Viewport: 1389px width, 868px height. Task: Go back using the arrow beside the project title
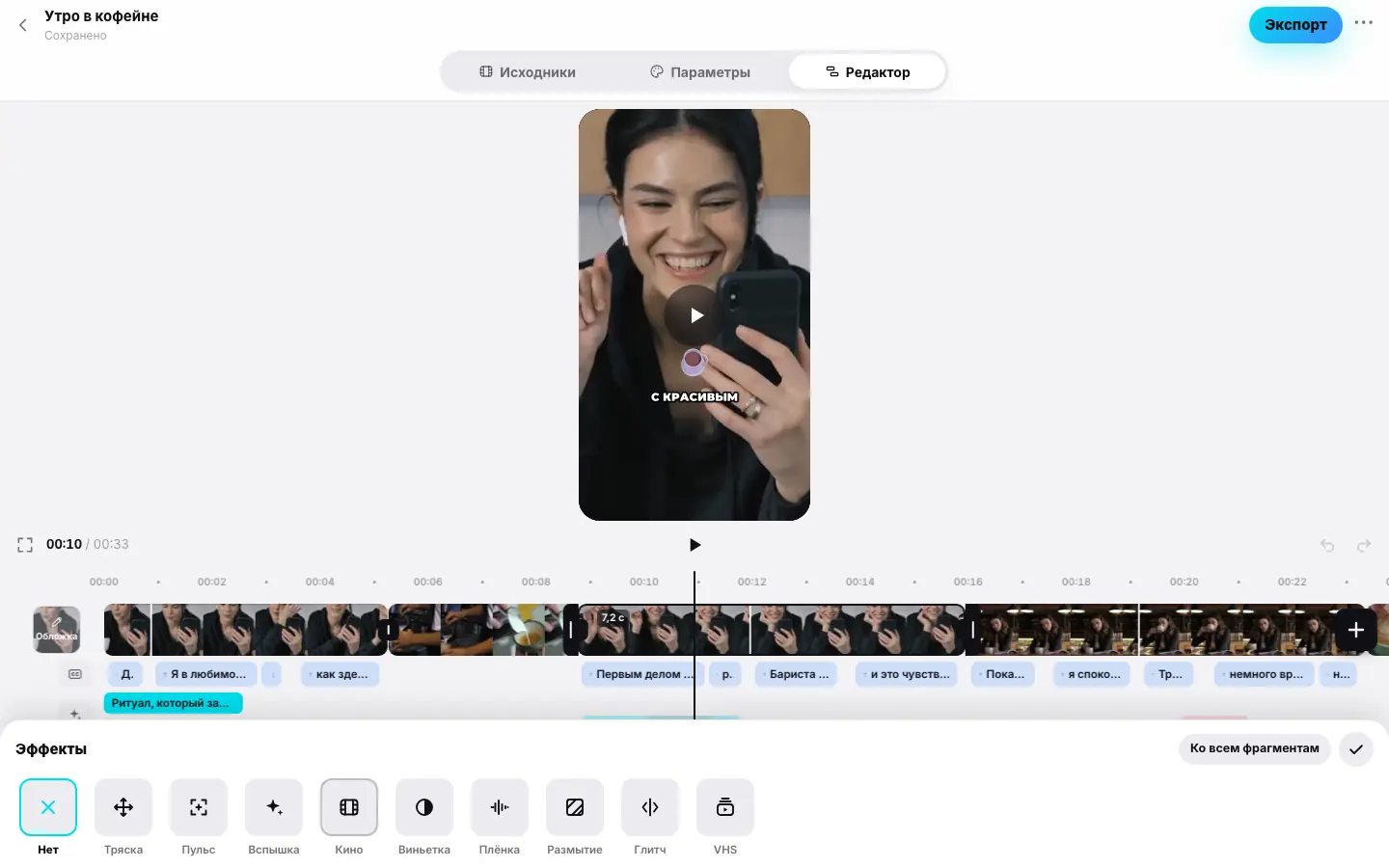click(x=23, y=25)
